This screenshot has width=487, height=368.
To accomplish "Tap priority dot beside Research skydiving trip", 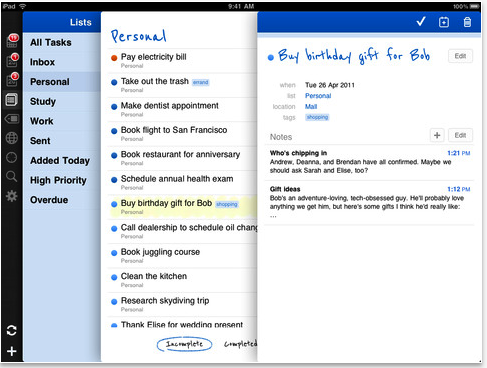I will [x=114, y=302].
